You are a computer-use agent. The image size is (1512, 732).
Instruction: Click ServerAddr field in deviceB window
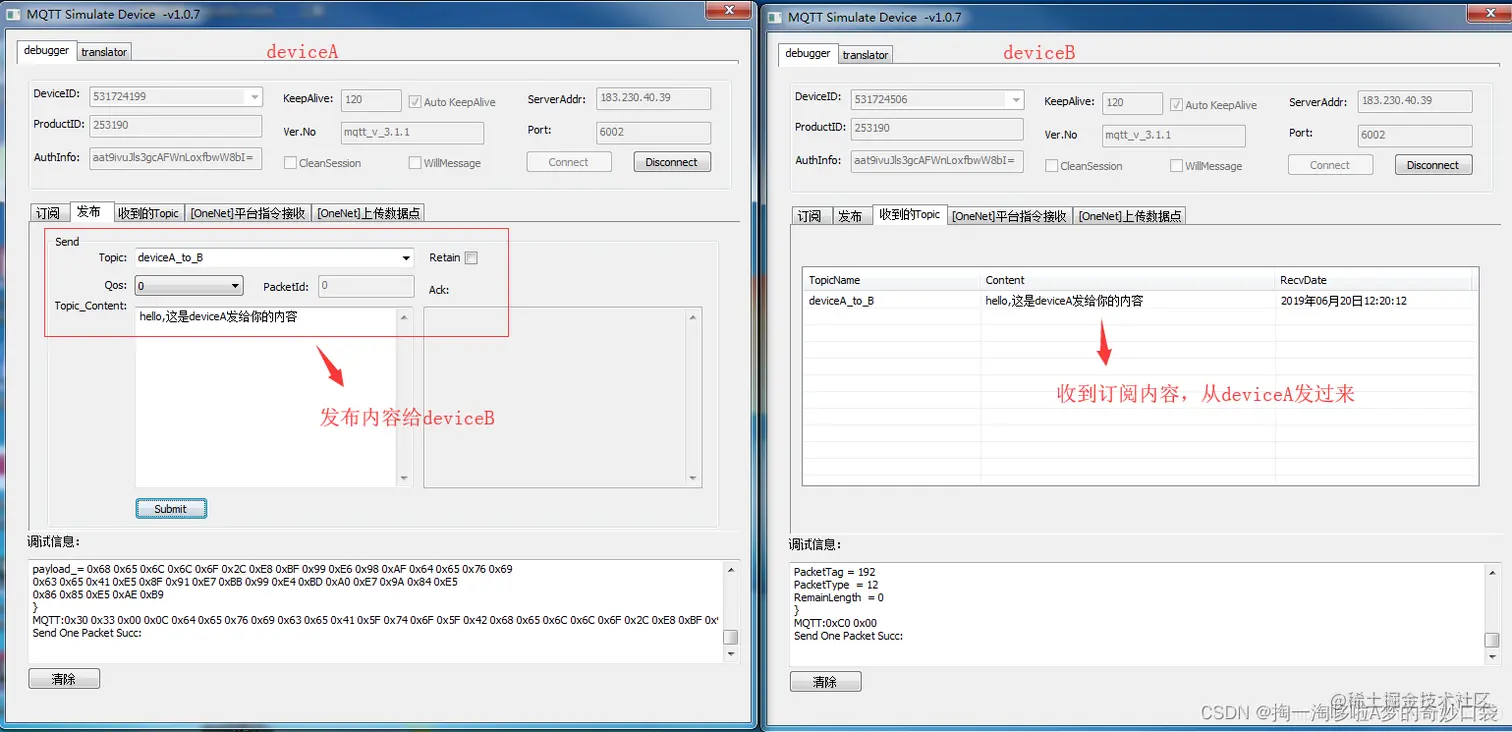coord(1415,101)
